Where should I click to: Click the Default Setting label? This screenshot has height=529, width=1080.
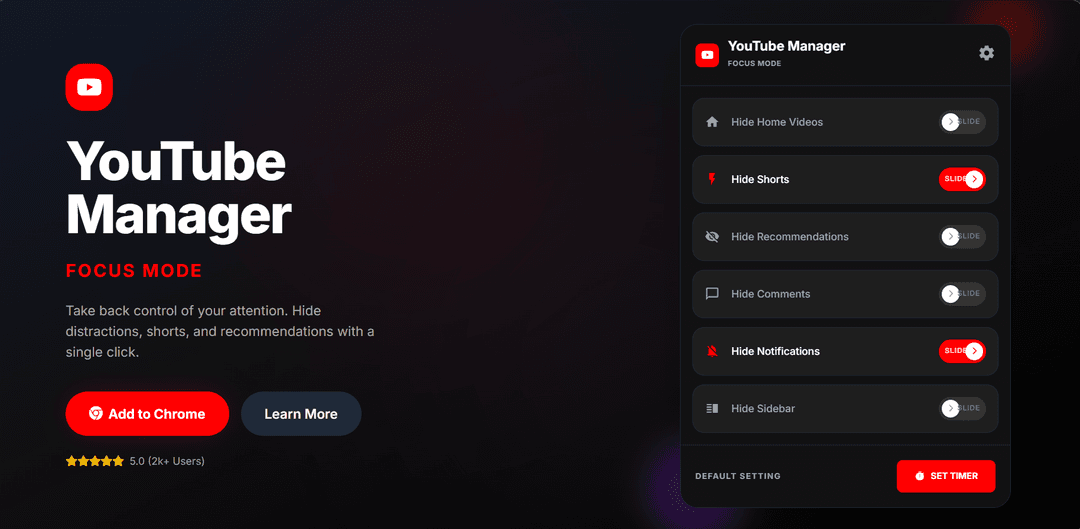tap(737, 476)
